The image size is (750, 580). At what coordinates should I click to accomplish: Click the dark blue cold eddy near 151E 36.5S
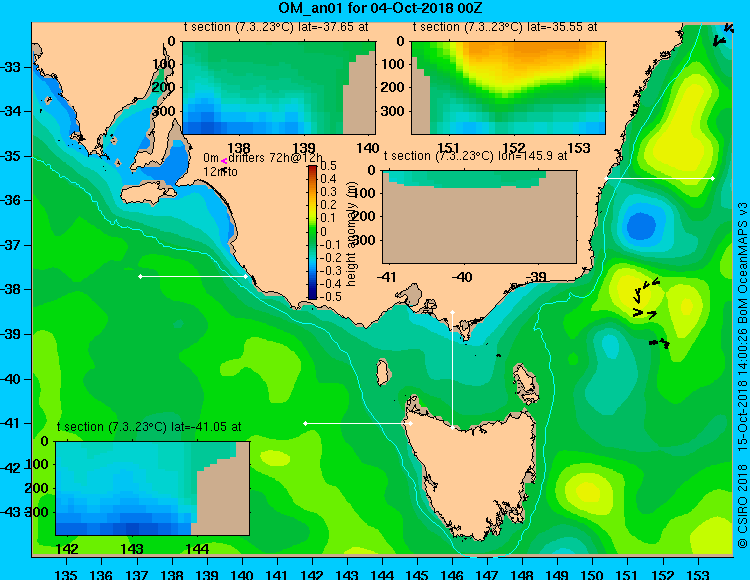pyautogui.click(x=641, y=226)
